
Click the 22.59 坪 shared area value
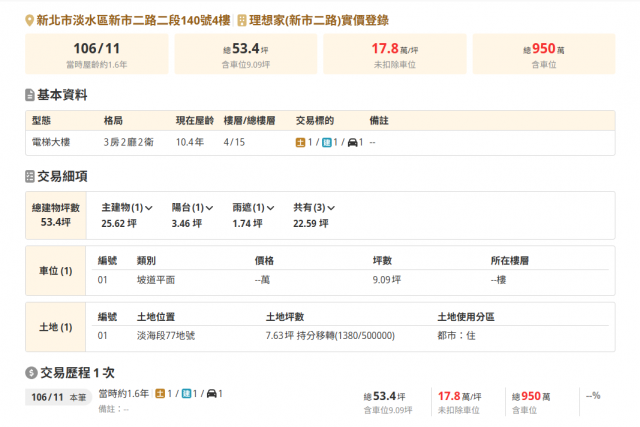(x=311, y=223)
